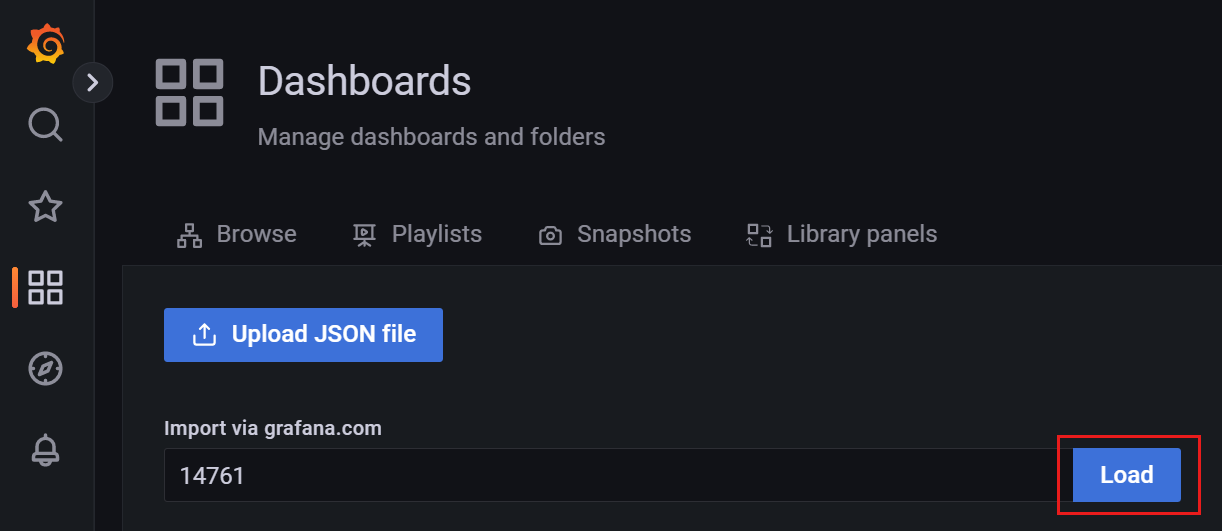This screenshot has width=1222, height=531.
Task: Click the upload arrow icon in button
Action: click(204, 335)
